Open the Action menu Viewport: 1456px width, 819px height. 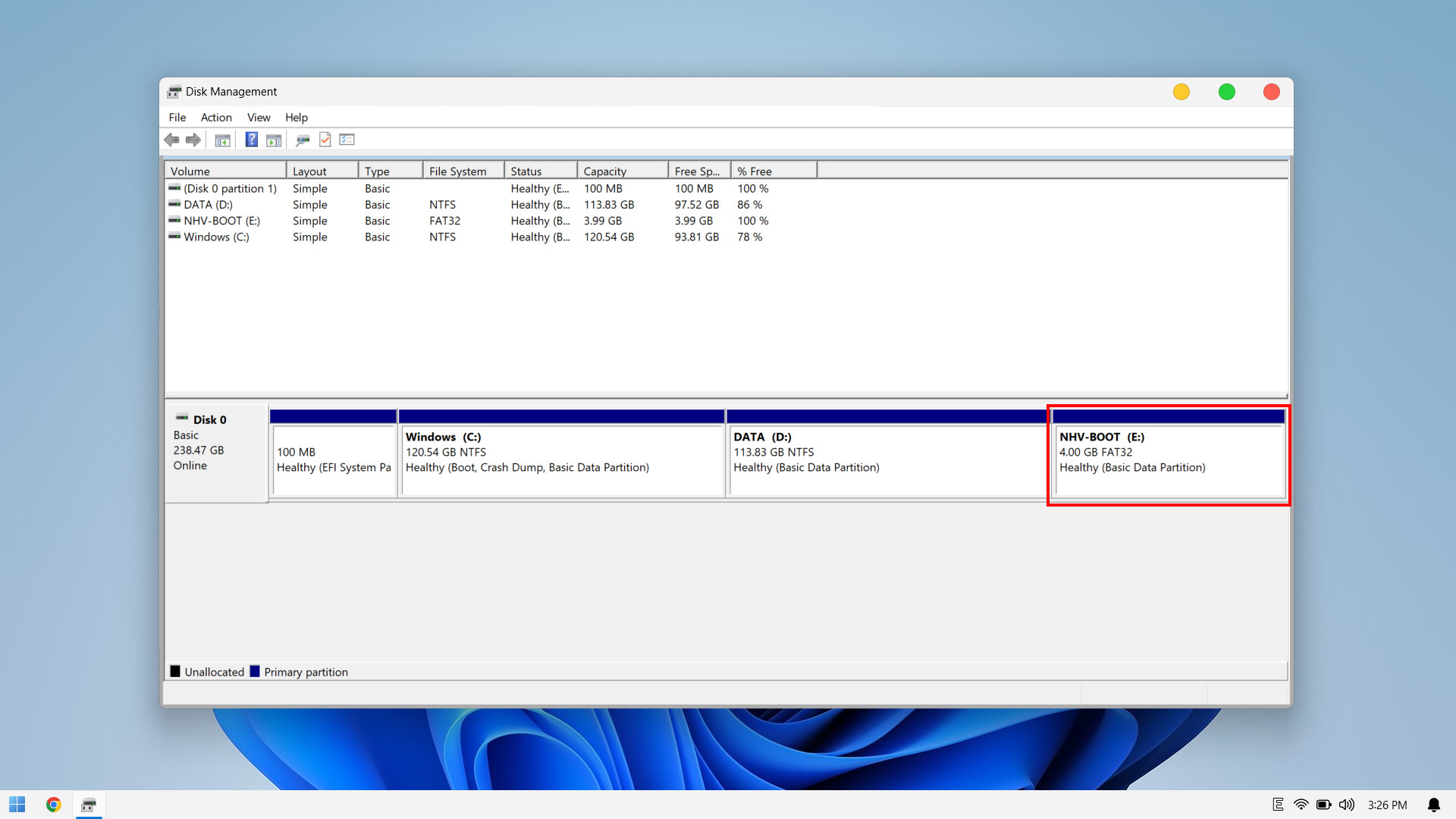point(216,117)
